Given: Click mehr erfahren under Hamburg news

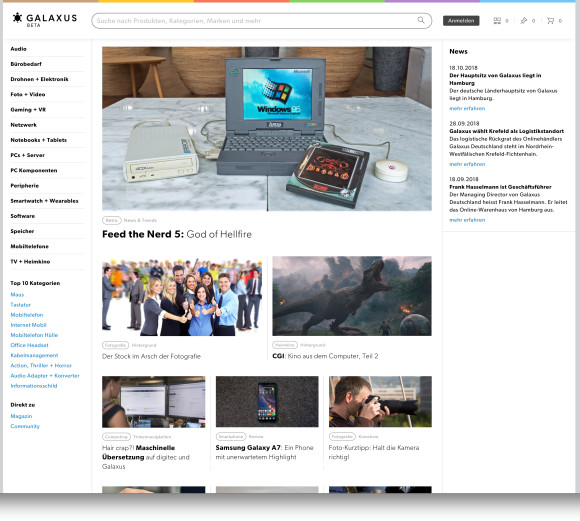Looking at the screenshot, I should click(467, 108).
